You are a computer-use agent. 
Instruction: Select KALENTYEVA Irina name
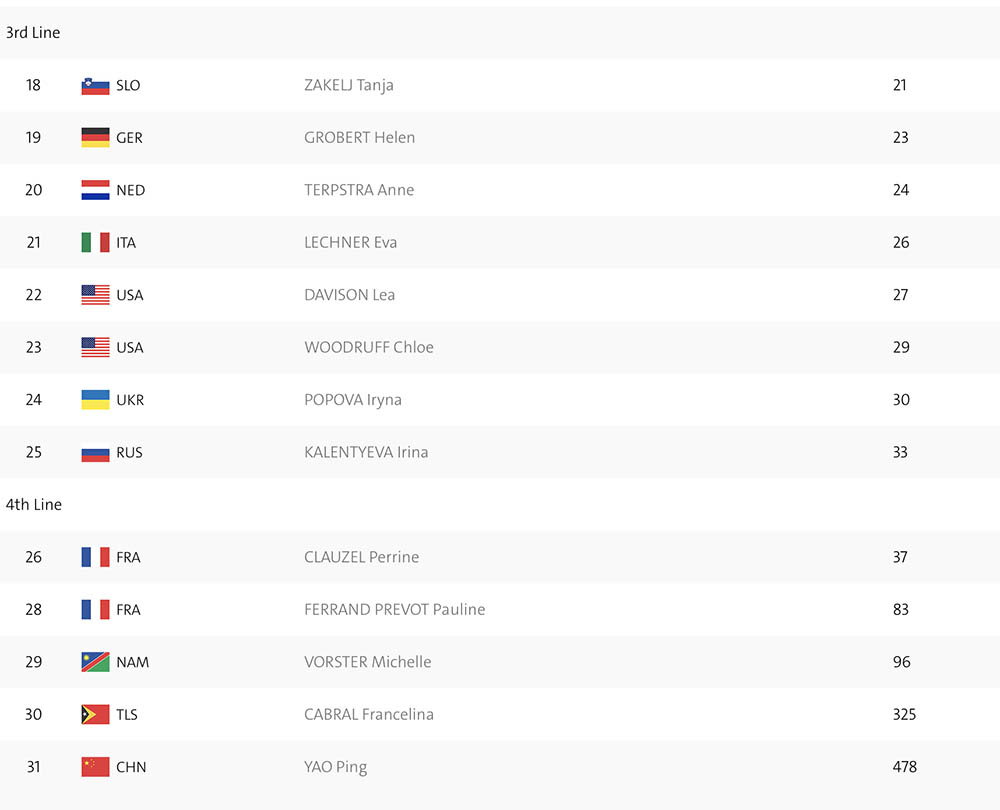[366, 452]
